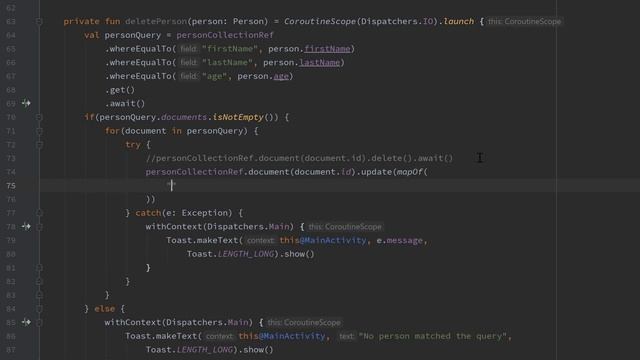Click the underlined 'age' property on line 67
This screenshot has height=360, width=640.
coord(281,76)
